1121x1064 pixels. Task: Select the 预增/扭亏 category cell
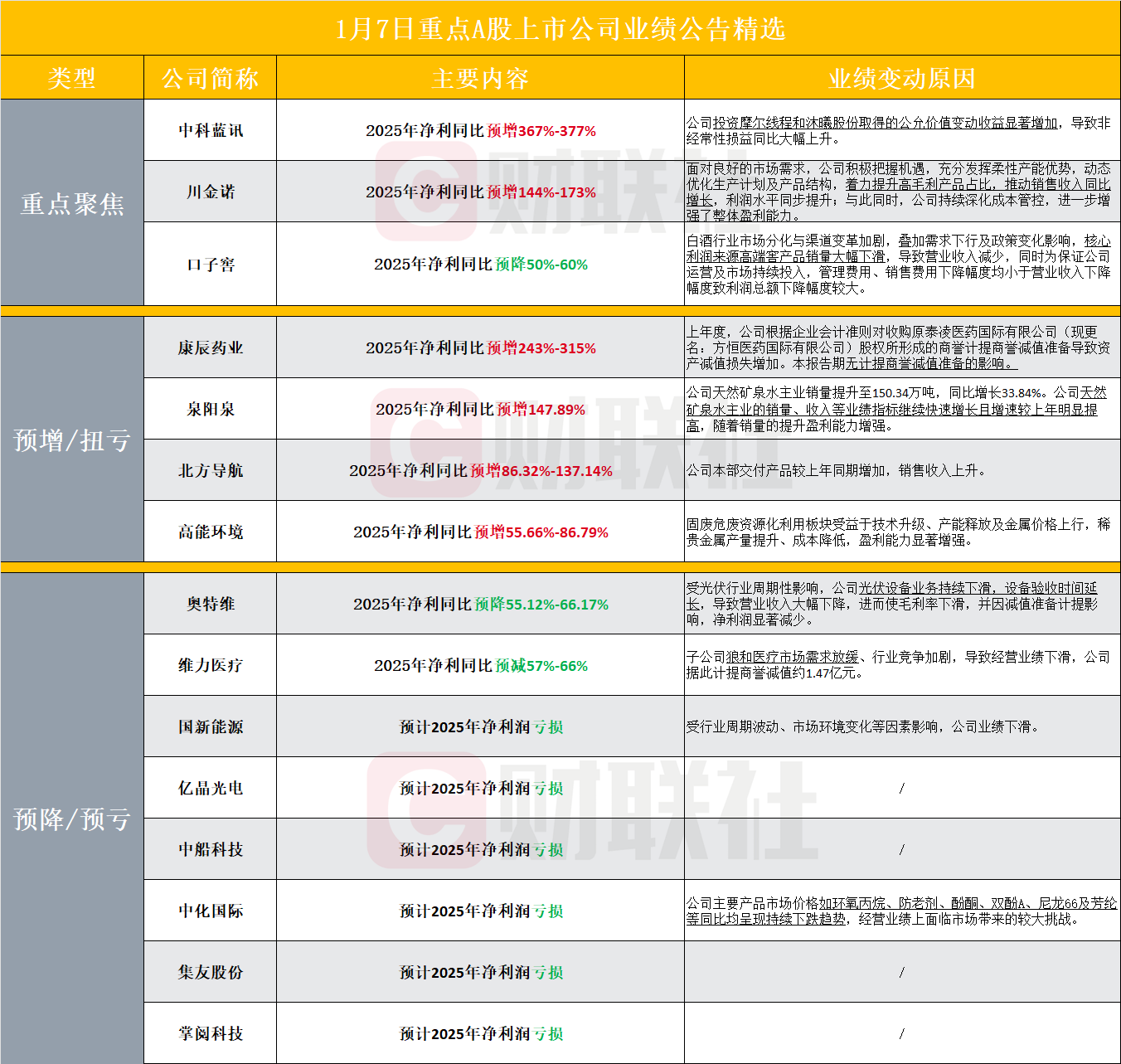click(x=72, y=440)
